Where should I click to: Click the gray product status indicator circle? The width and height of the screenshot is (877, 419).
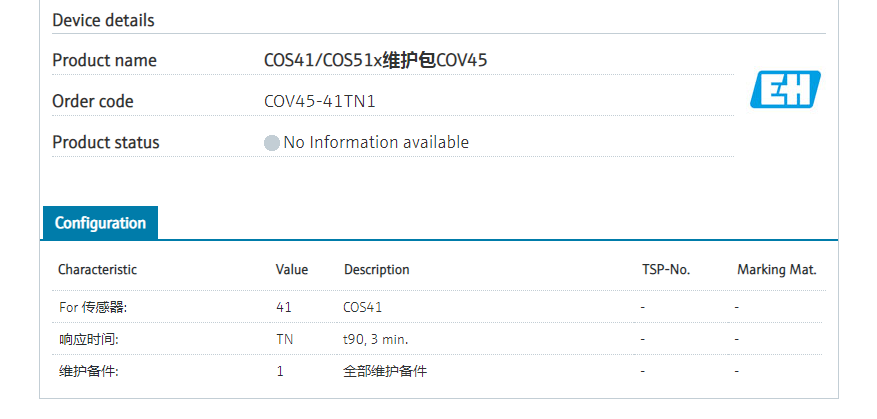pos(271,143)
